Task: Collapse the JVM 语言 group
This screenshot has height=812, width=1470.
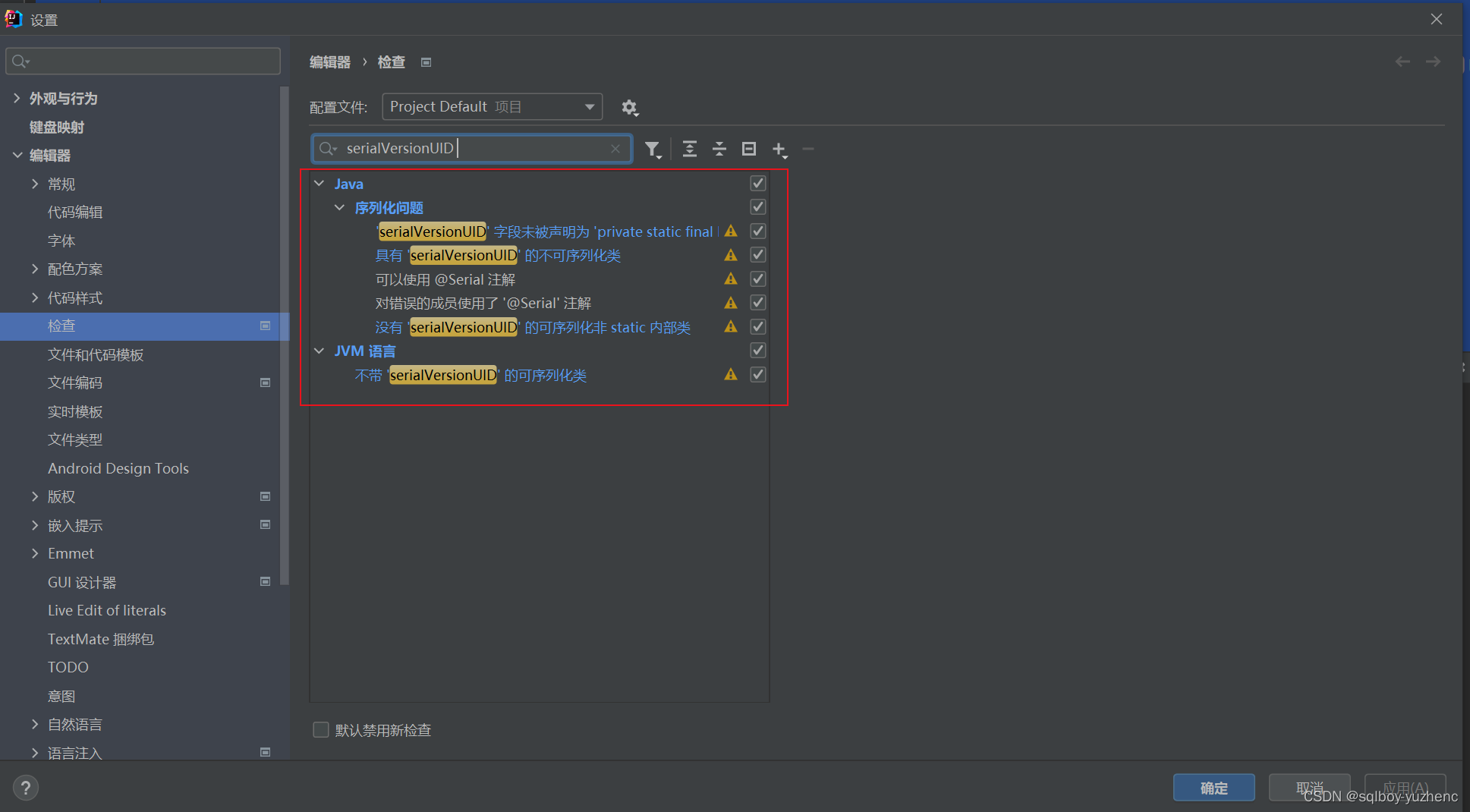Action: pos(319,351)
